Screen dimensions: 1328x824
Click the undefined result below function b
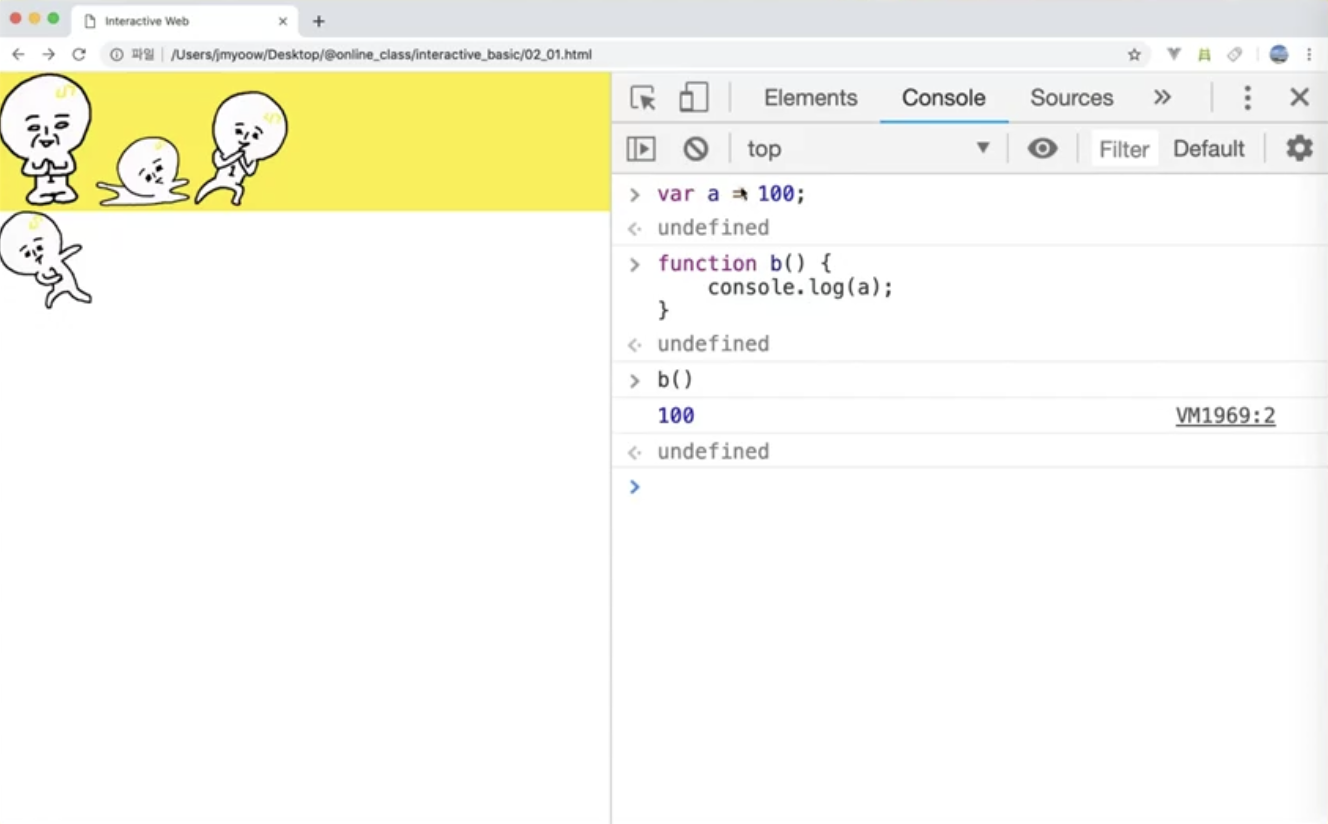click(x=713, y=344)
